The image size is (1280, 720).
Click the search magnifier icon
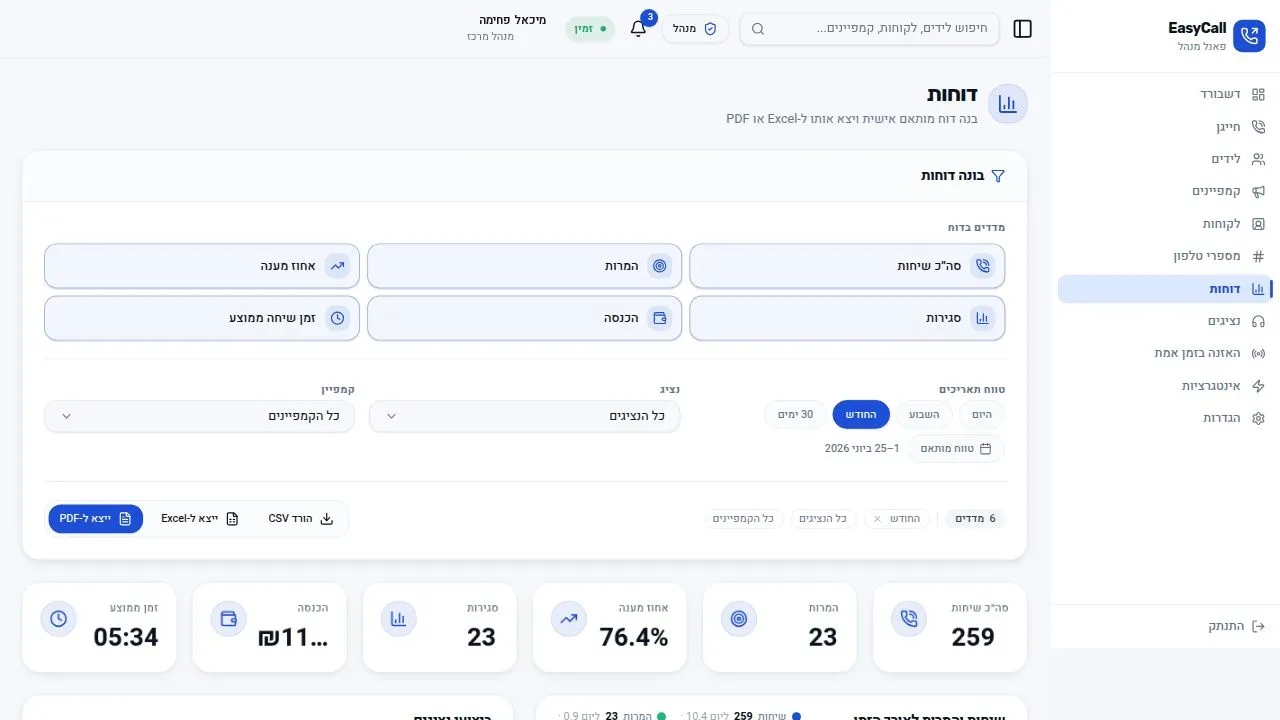click(758, 29)
